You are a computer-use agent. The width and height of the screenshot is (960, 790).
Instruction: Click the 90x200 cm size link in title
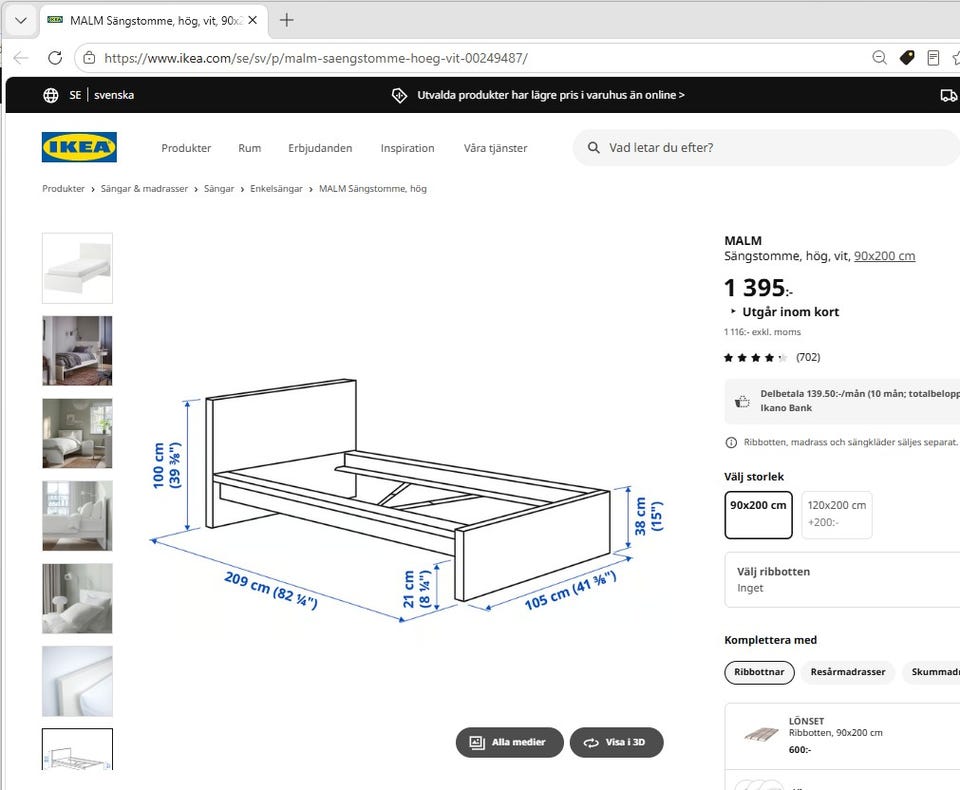[884, 256]
